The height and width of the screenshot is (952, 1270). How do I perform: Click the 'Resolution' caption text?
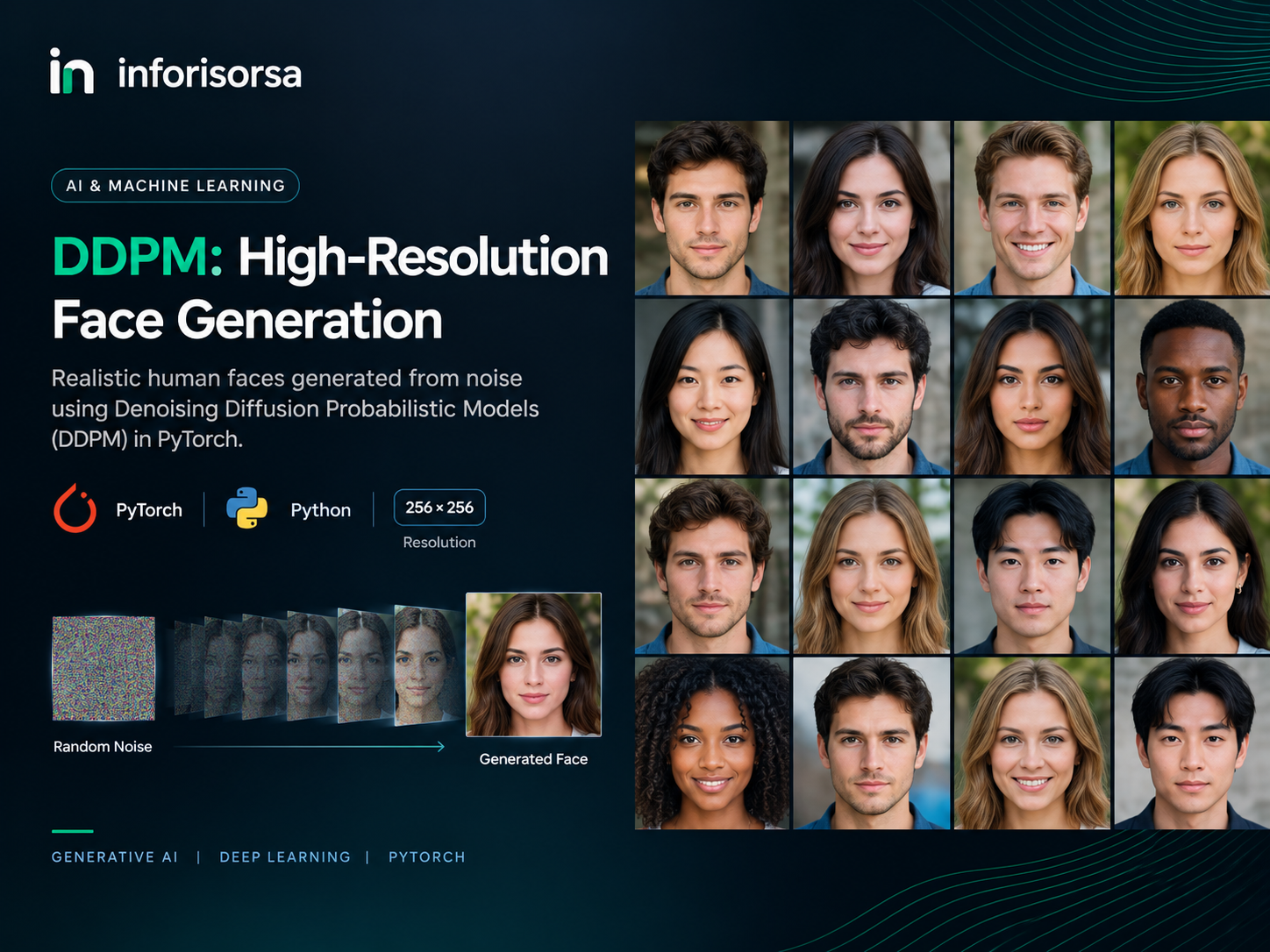pyautogui.click(x=439, y=543)
